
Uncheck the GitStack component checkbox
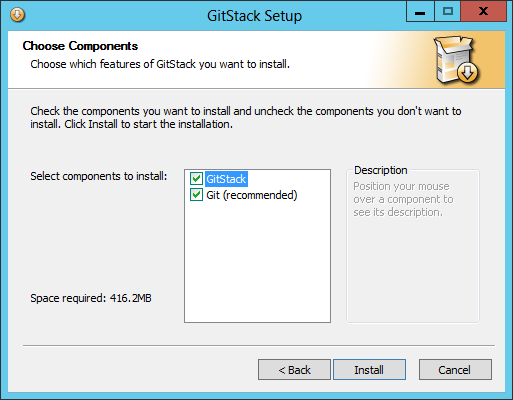pyautogui.click(x=196, y=179)
